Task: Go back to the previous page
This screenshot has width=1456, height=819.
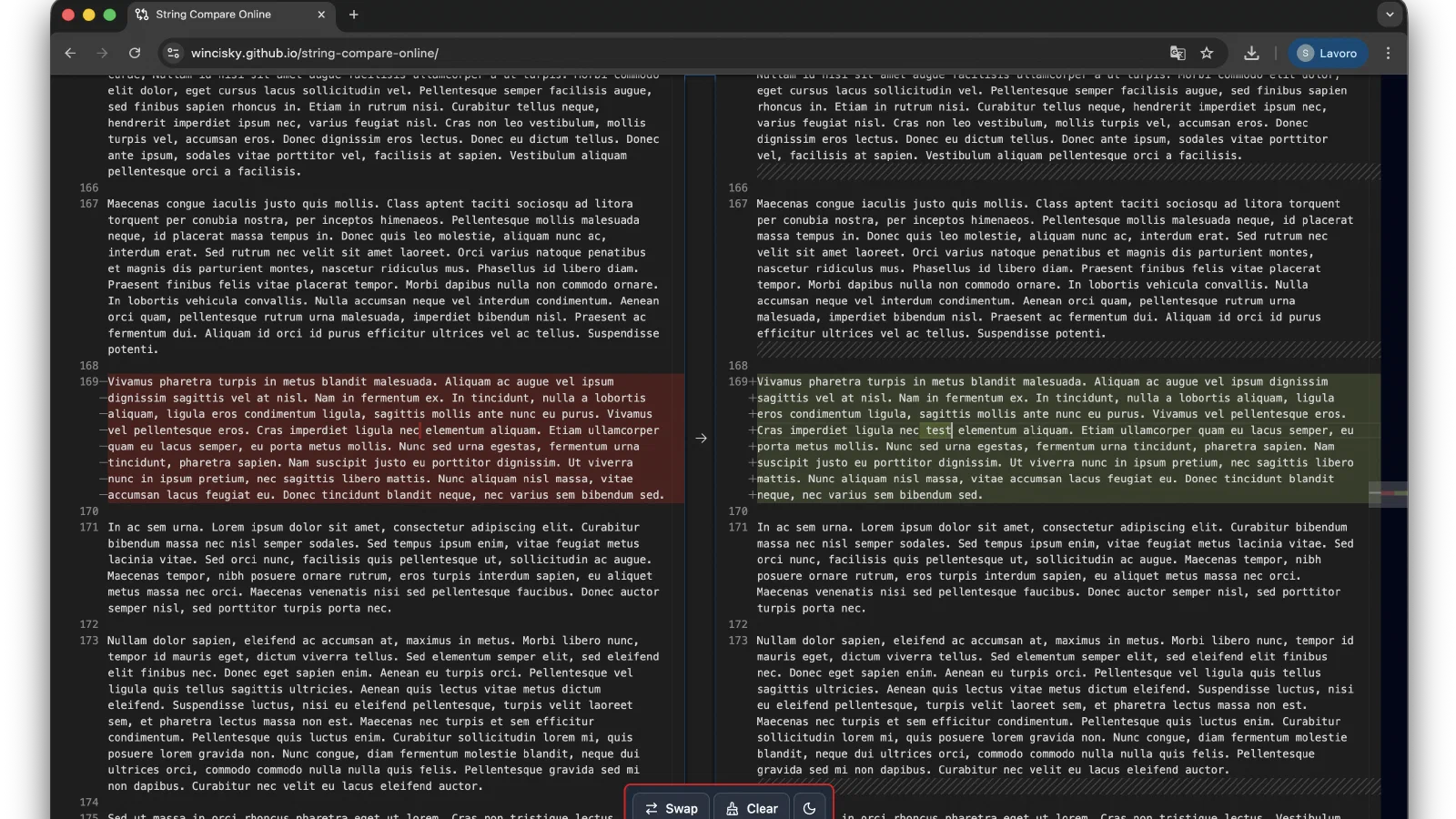Action: click(70, 54)
